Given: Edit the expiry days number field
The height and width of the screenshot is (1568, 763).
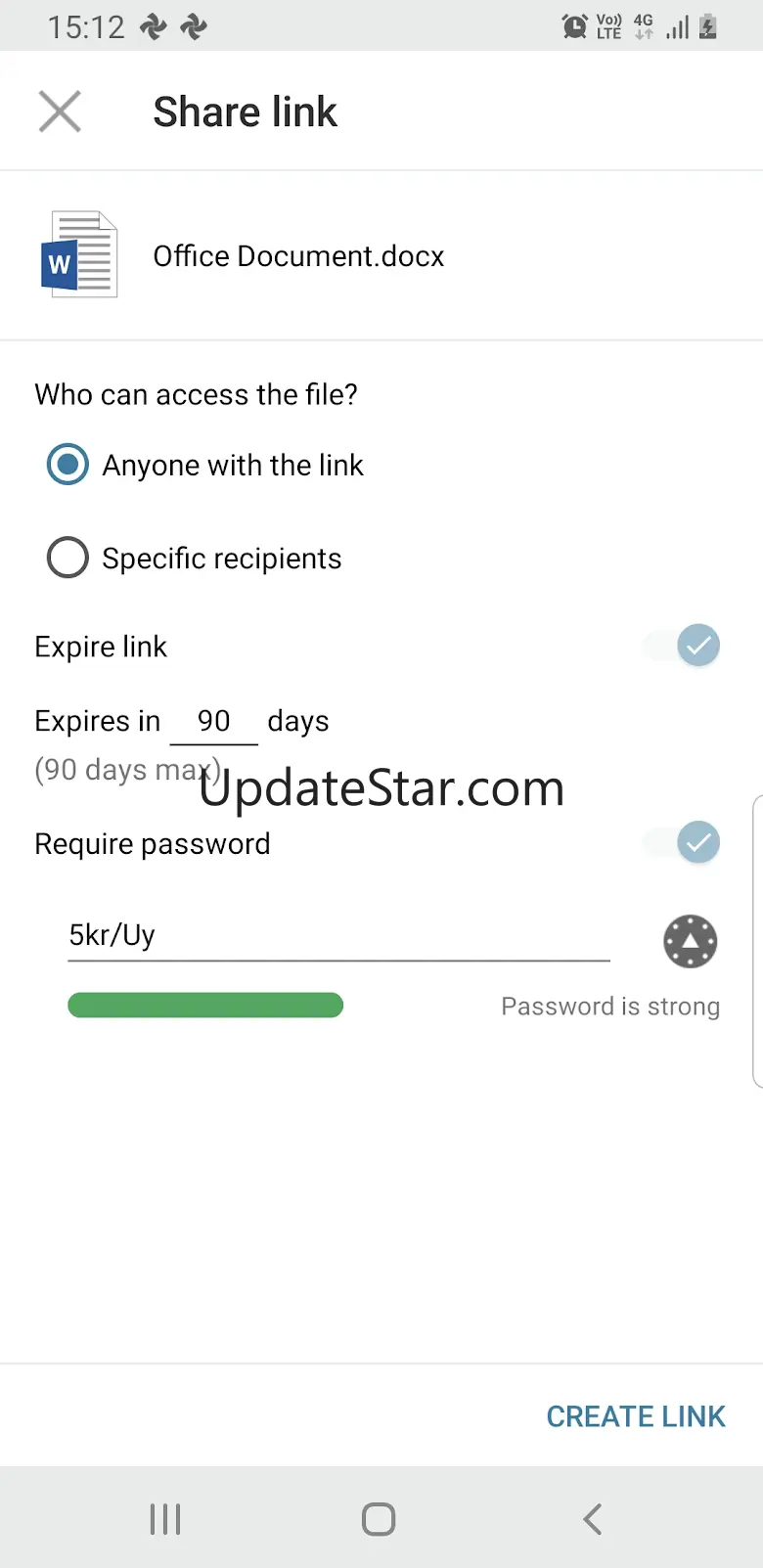Looking at the screenshot, I should (214, 722).
